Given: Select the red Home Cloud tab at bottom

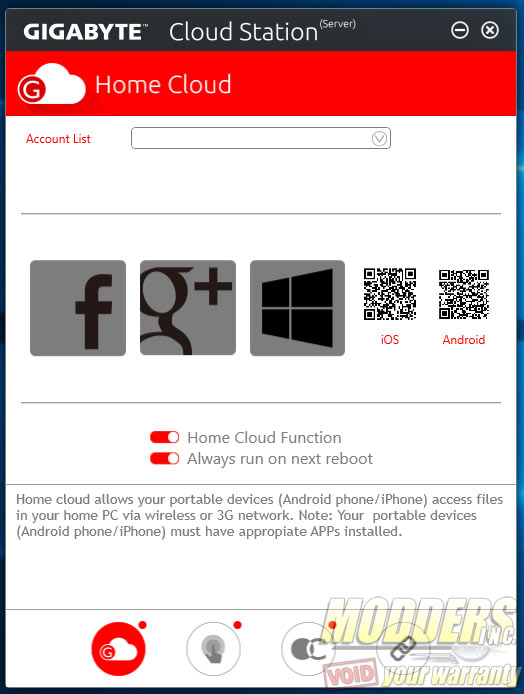Looking at the screenshot, I should tap(119, 648).
